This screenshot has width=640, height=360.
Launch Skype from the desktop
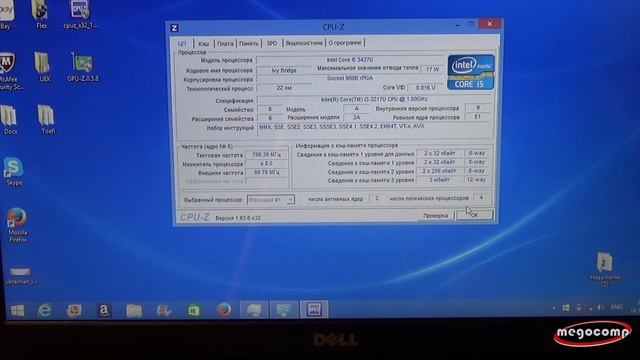pyautogui.click(x=13, y=172)
